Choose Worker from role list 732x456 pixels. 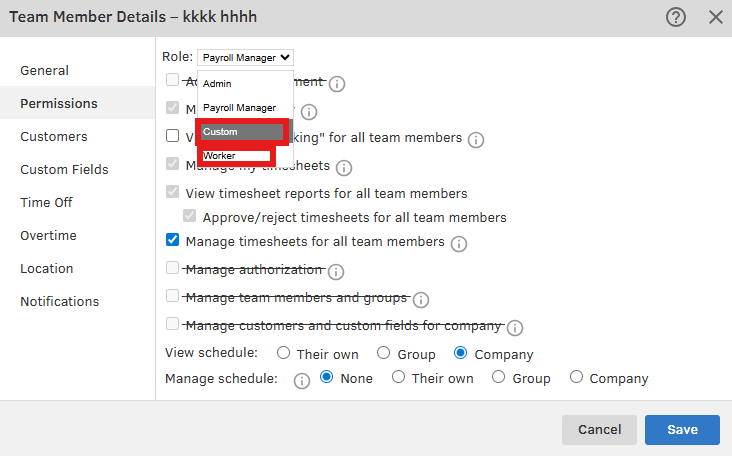click(x=236, y=156)
